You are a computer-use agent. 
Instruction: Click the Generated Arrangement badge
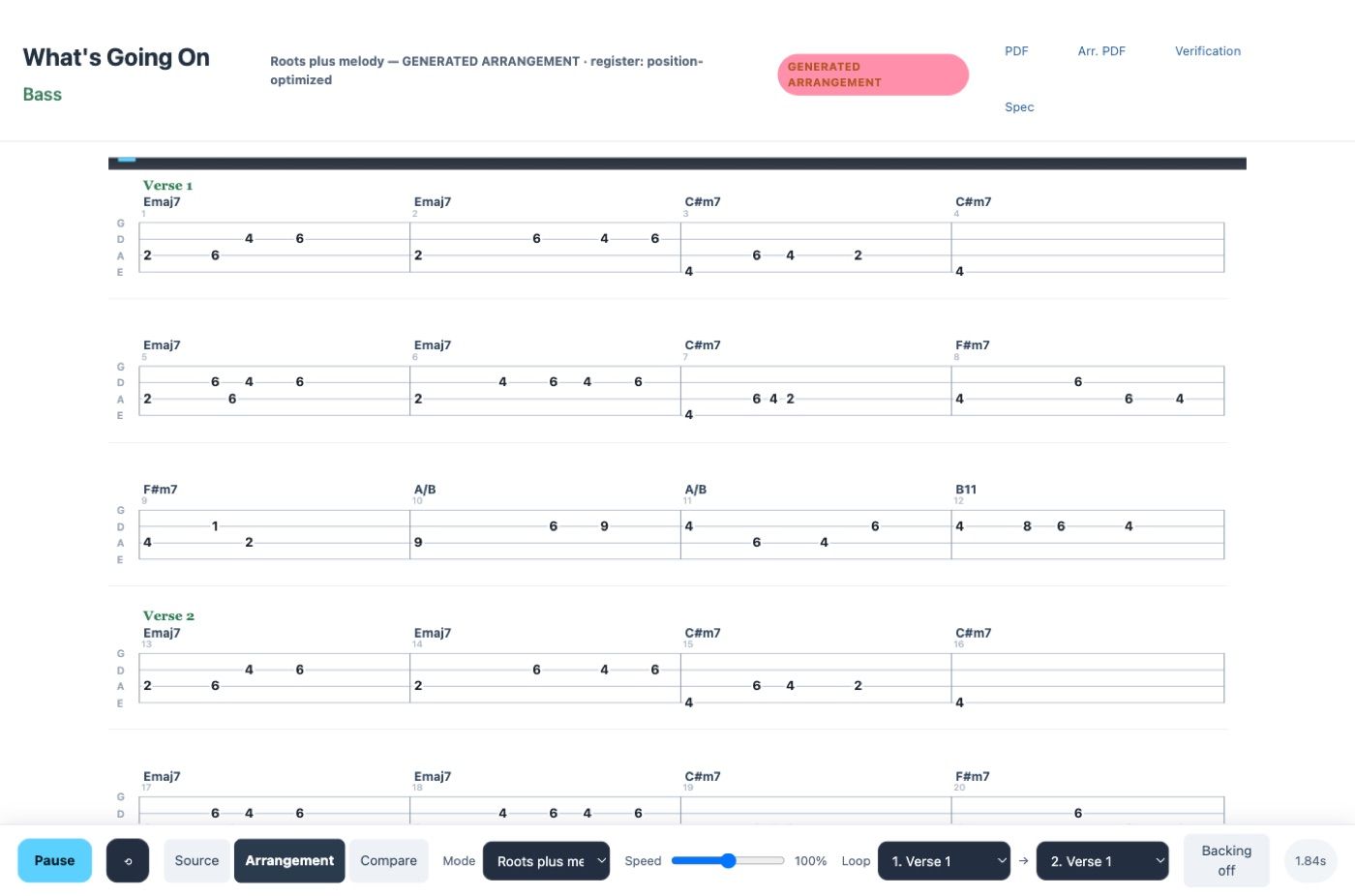tap(873, 75)
